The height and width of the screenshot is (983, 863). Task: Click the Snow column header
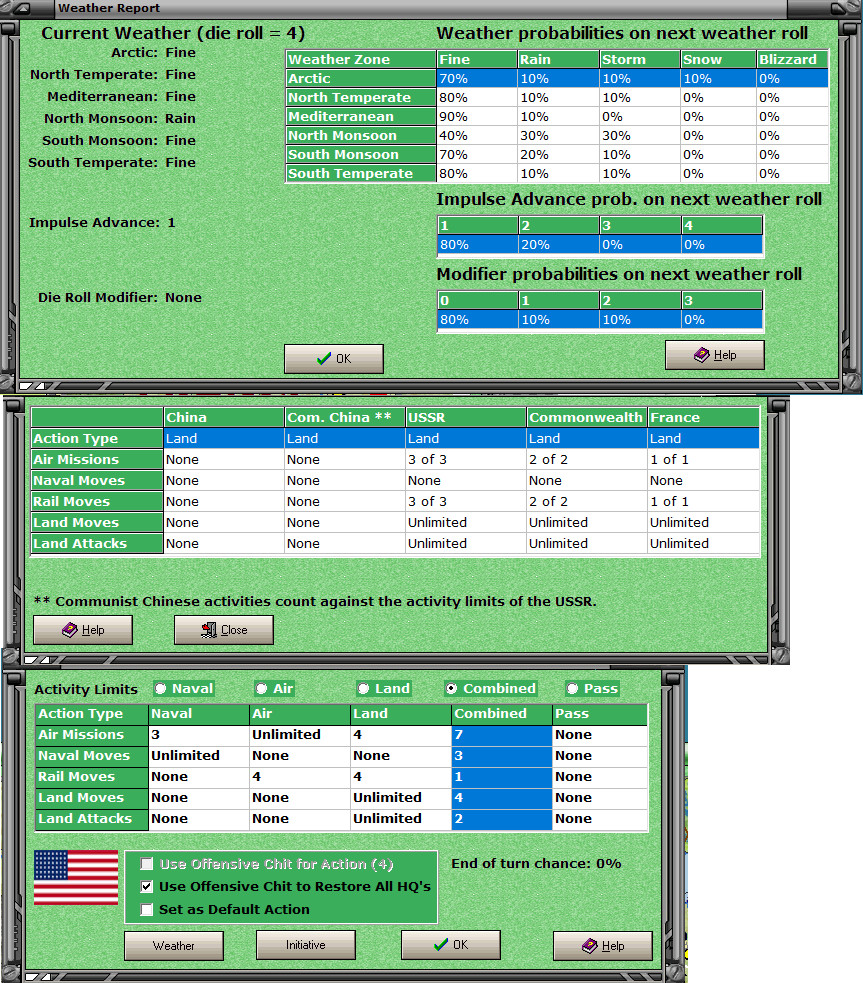click(718, 60)
